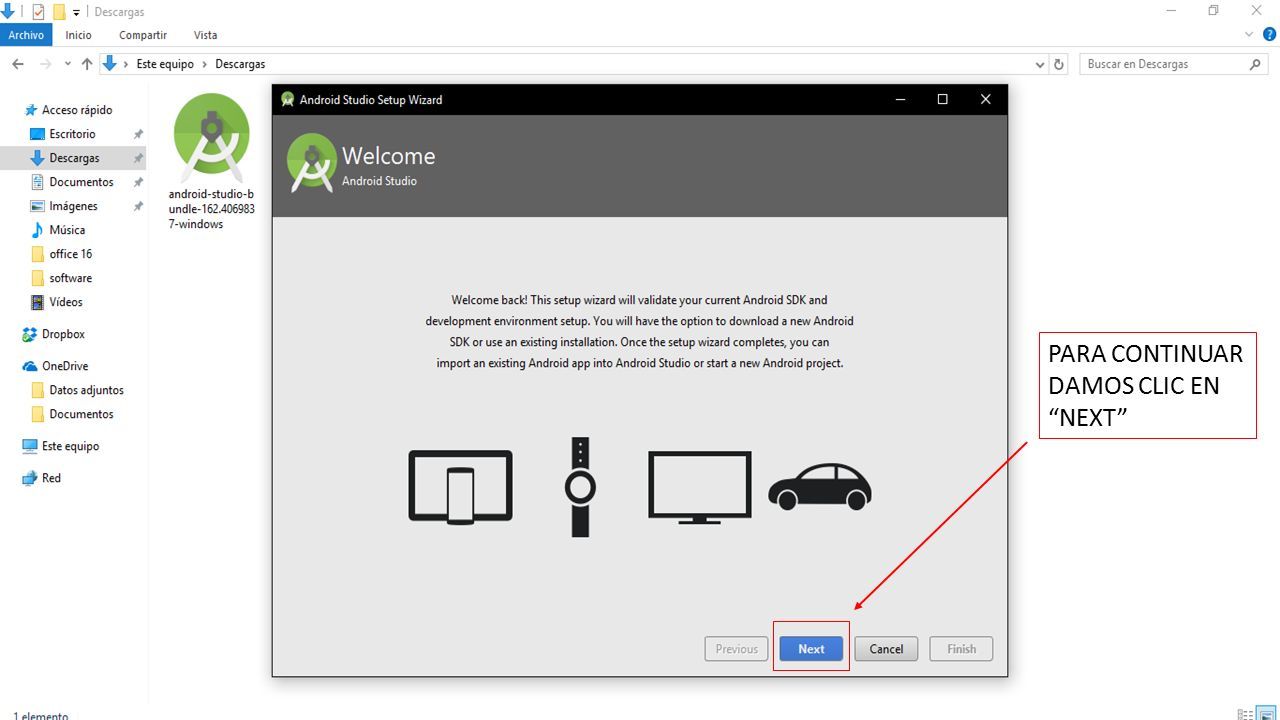Viewport: 1280px width, 720px height.
Task: Click the phone and tablet device icon
Action: (x=460, y=486)
